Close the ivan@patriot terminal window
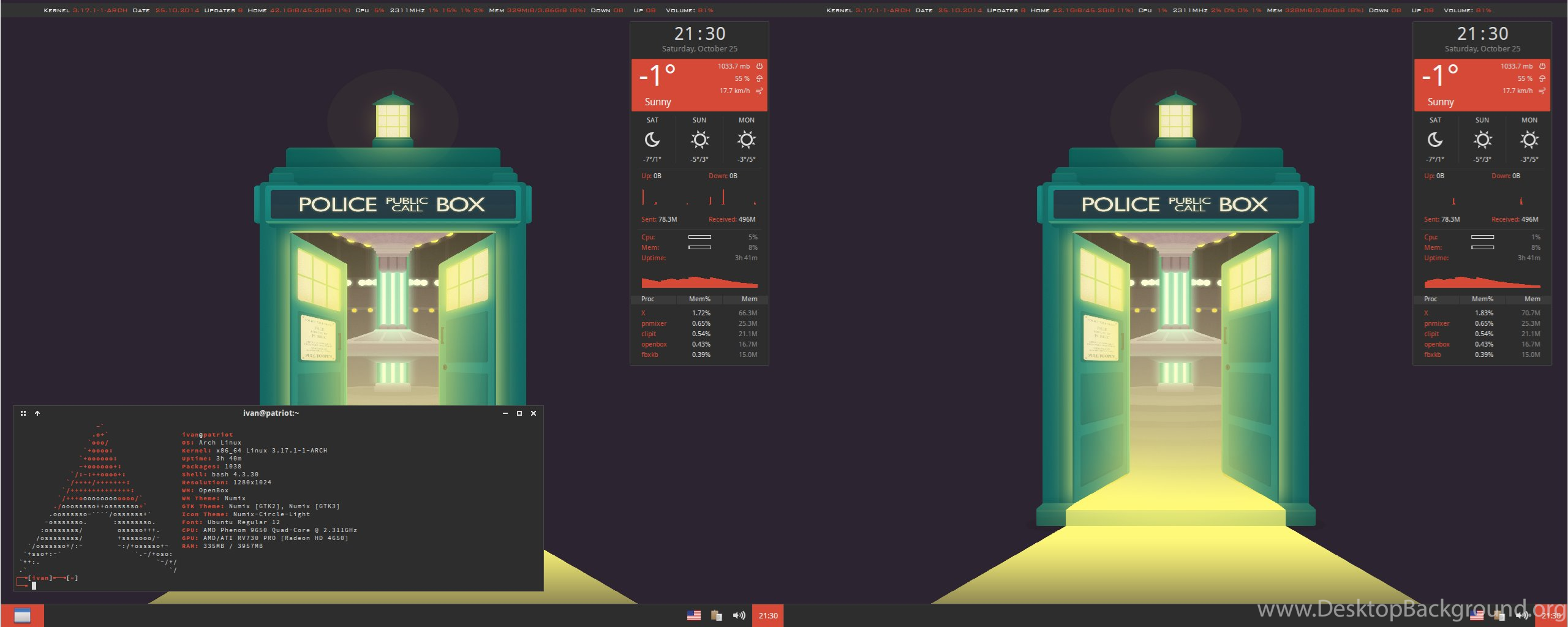 [x=533, y=413]
